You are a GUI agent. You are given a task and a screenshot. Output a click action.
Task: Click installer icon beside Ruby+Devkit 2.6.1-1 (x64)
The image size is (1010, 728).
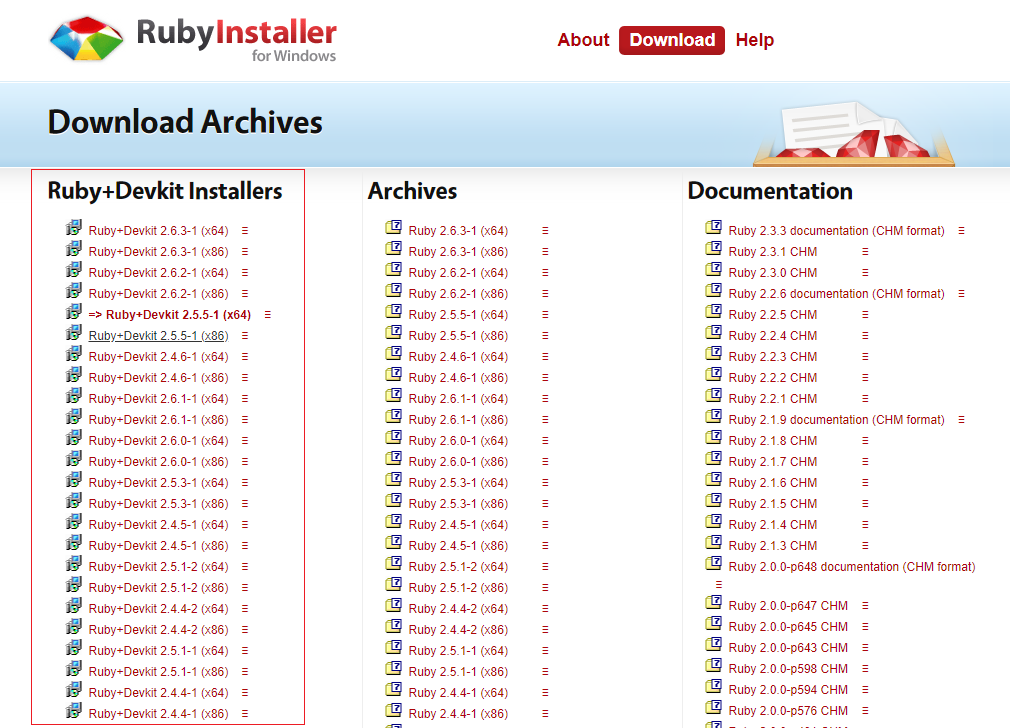pos(73,396)
